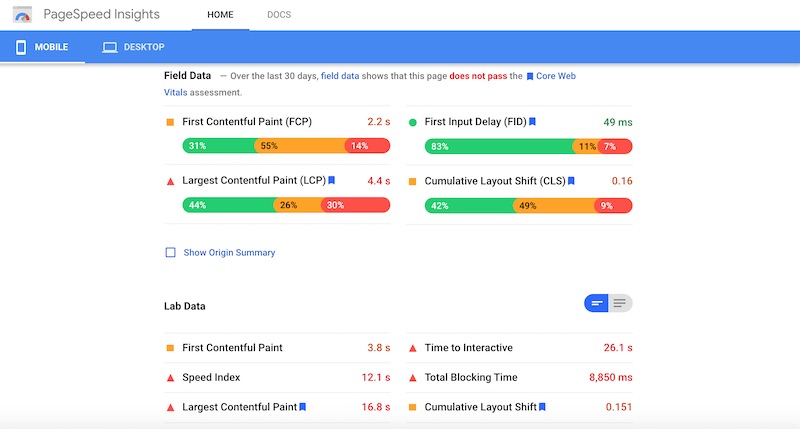Click the LCP bar's 30% red segment
The height and width of the screenshot is (429, 800).
point(355,205)
